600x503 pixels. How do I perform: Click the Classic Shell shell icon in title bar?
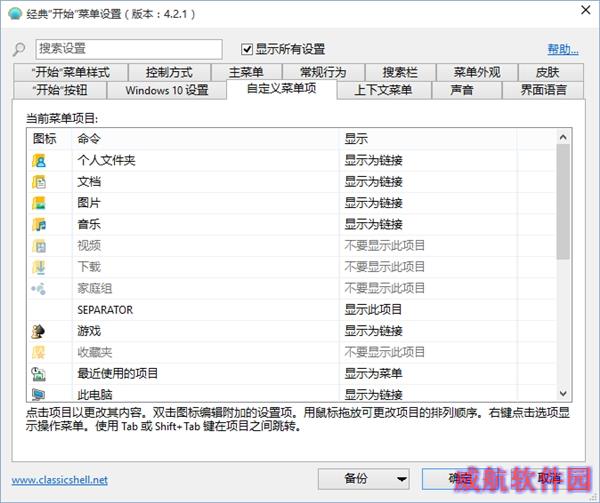coord(15,13)
